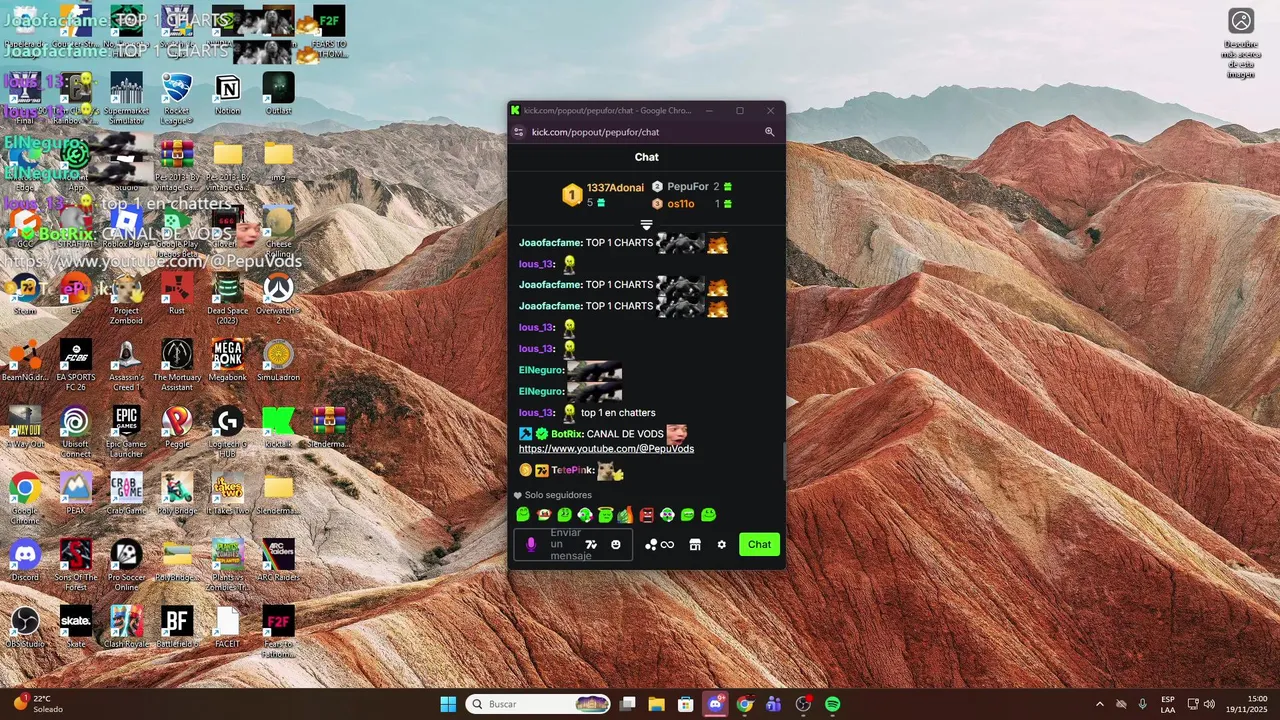Select the Overwatch 2 desktop icon
Screen dimensions: 1280x720
tap(278, 298)
